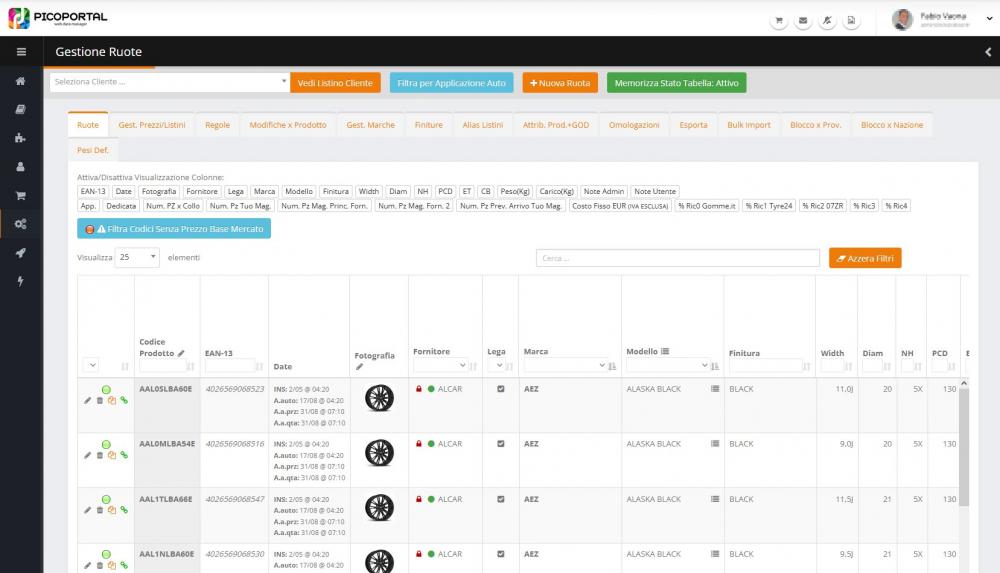Open model list icon for AAL0SLBA60E row
This screenshot has height=573, width=1000.
[715, 389]
